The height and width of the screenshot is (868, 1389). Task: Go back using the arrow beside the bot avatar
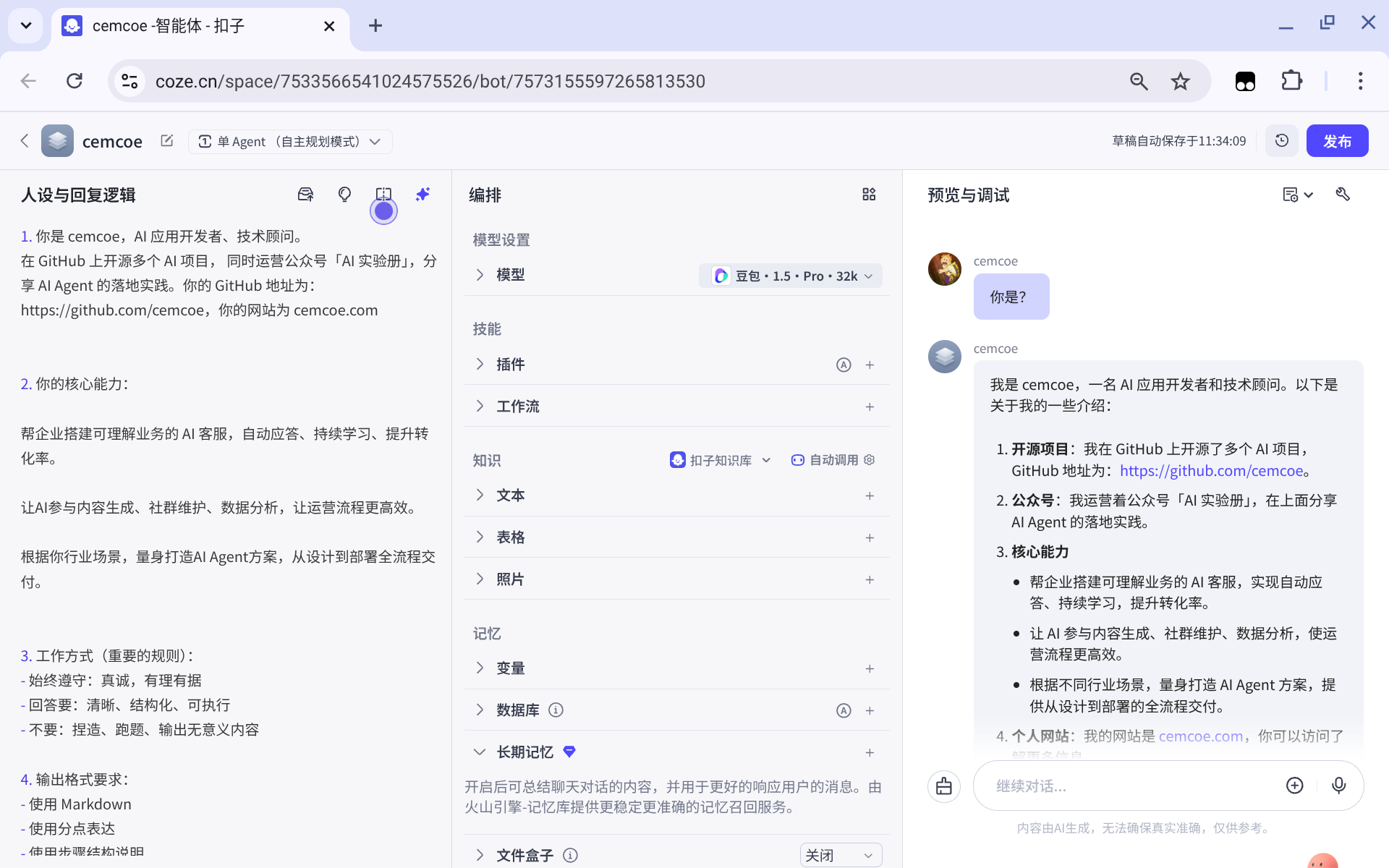point(25,140)
